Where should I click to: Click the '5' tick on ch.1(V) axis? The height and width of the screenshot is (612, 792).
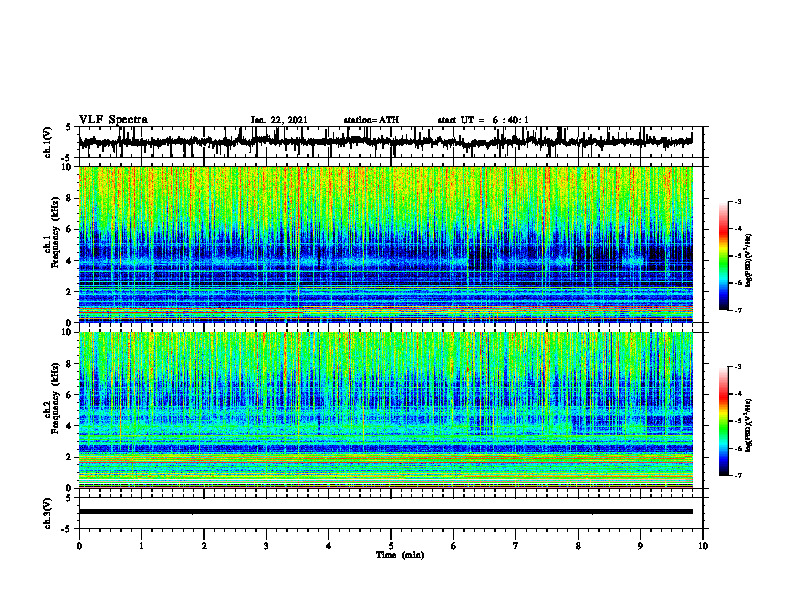tap(69, 127)
